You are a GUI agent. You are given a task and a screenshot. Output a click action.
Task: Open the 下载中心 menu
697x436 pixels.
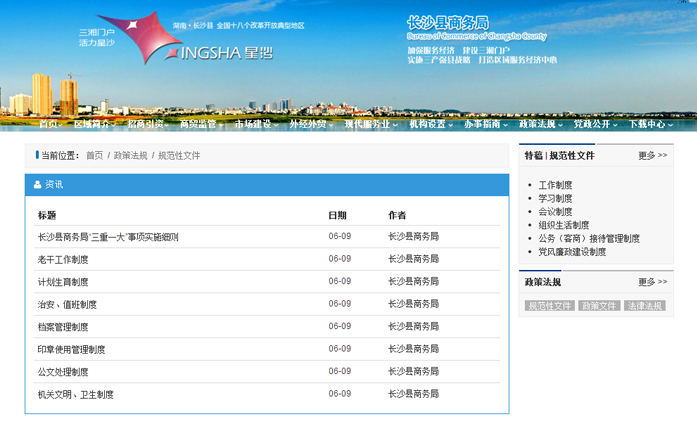[650, 124]
